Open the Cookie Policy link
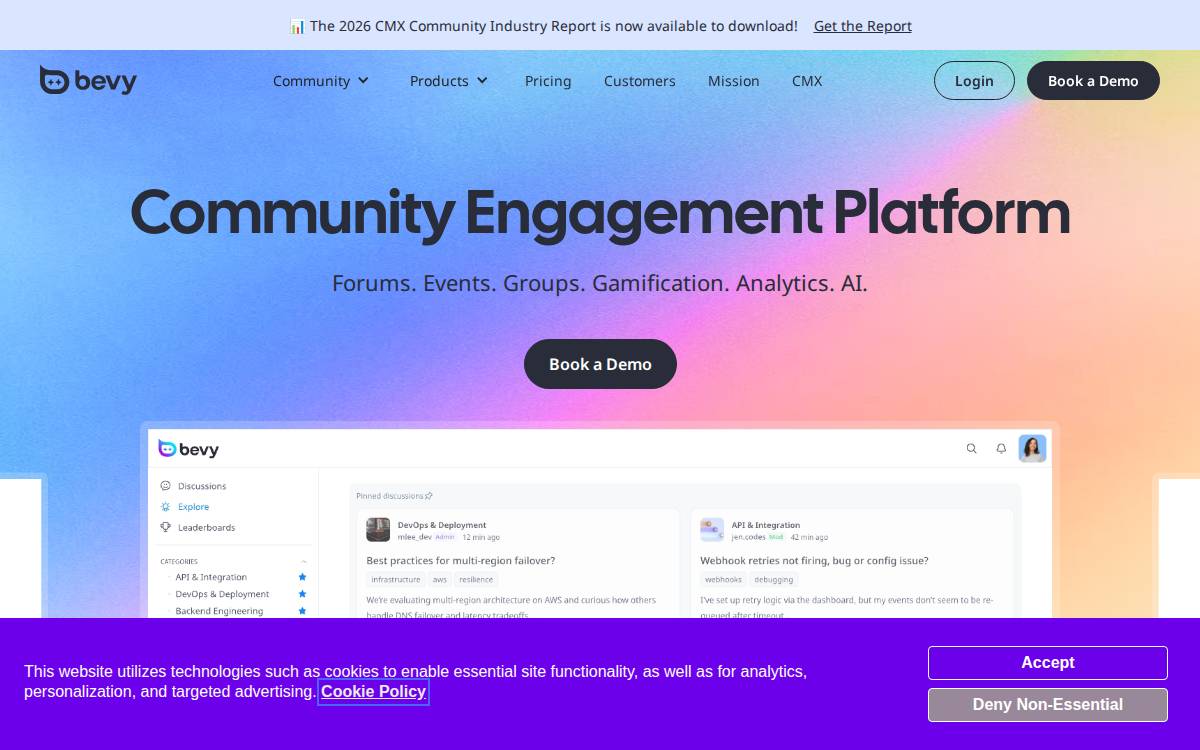Image resolution: width=1200 pixels, height=750 pixels. pyautogui.click(x=374, y=691)
